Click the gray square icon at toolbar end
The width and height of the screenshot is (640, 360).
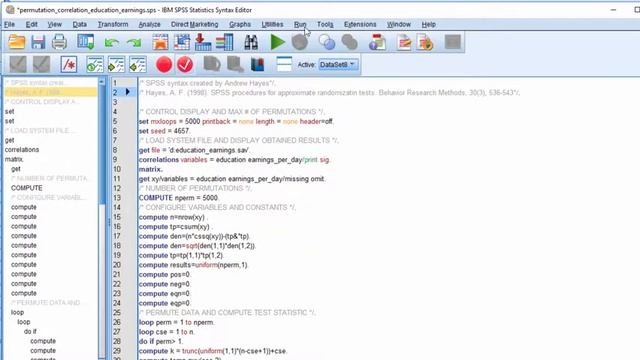pos(453,42)
